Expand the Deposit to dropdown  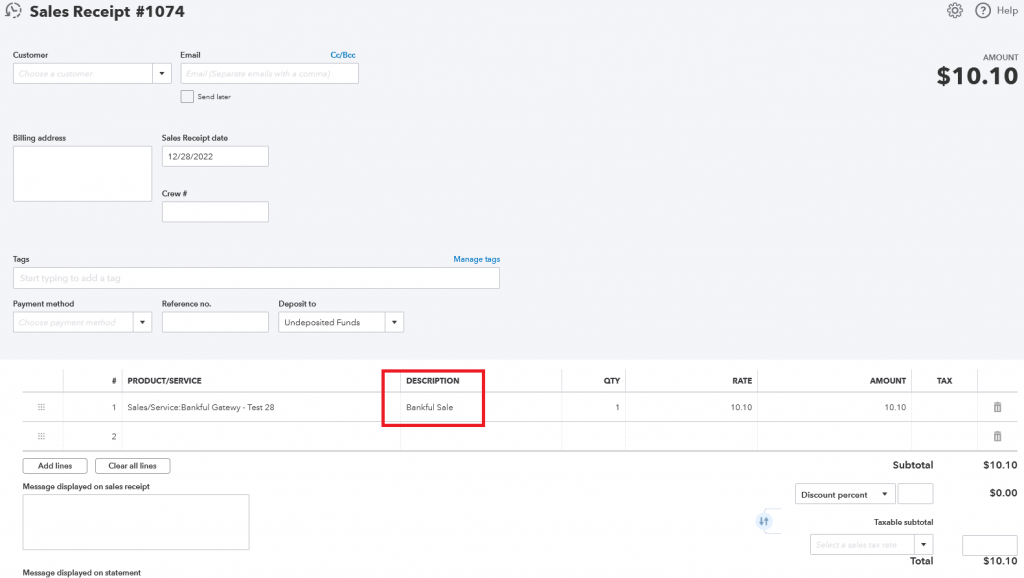(x=394, y=322)
